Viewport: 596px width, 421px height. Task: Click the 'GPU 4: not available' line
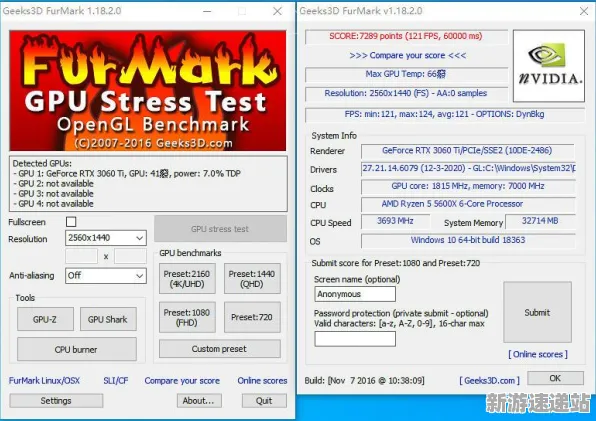(x=53, y=204)
